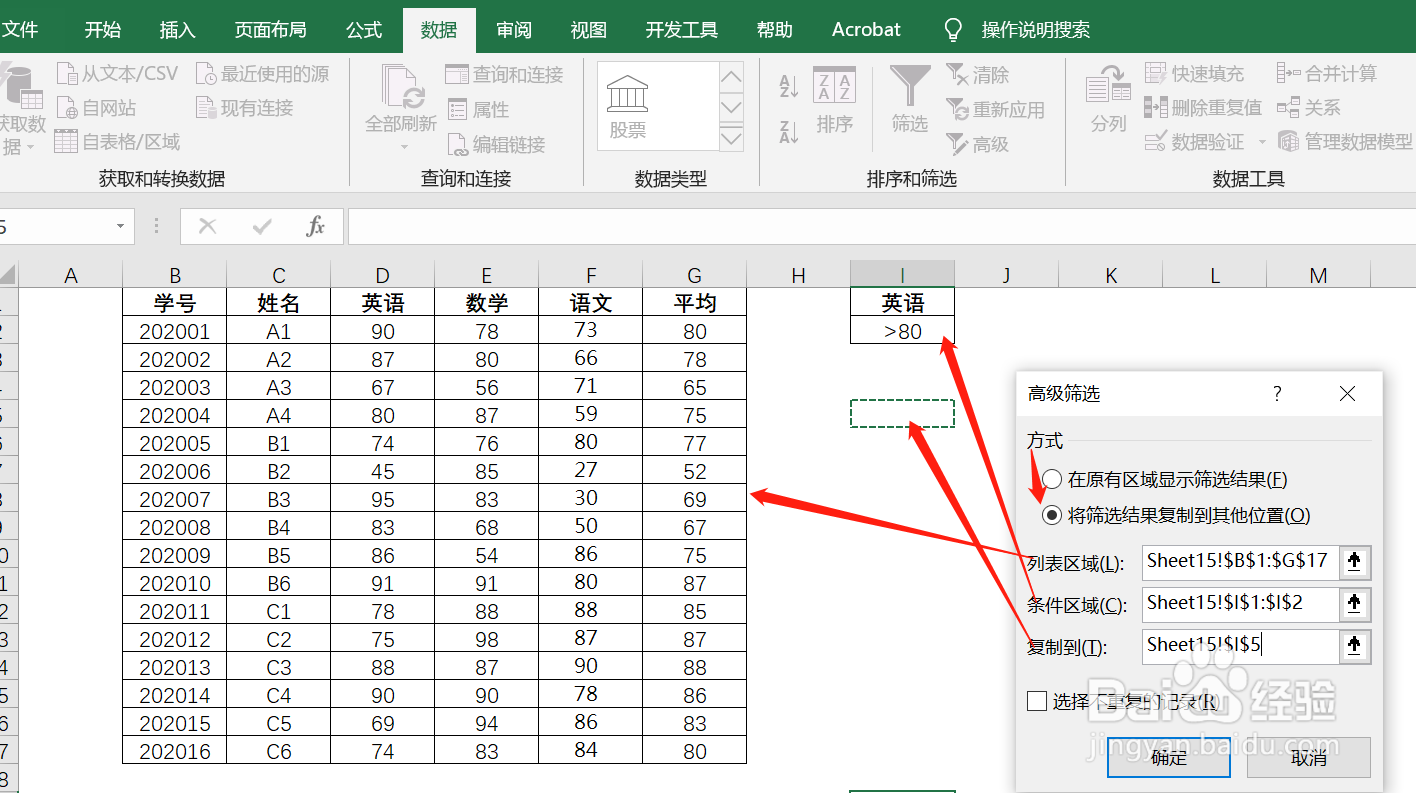
Task: Open the 开始 ribbon tab
Action: point(103,30)
